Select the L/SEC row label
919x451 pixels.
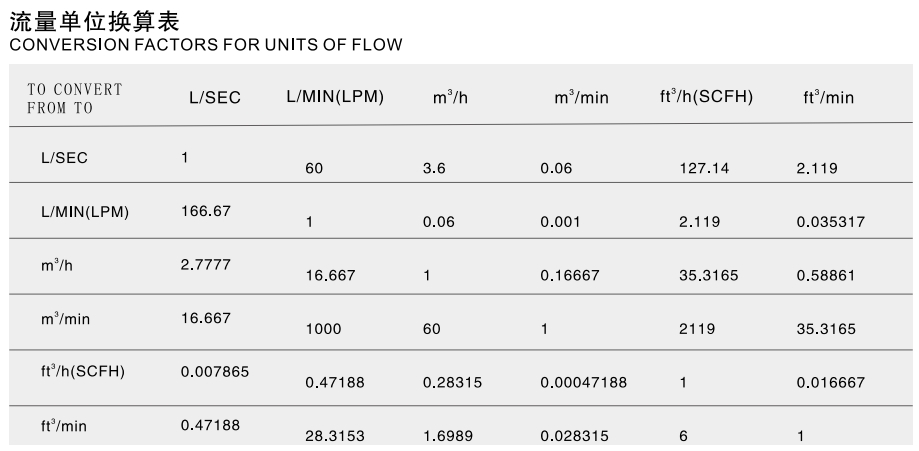[x=64, y=158]
